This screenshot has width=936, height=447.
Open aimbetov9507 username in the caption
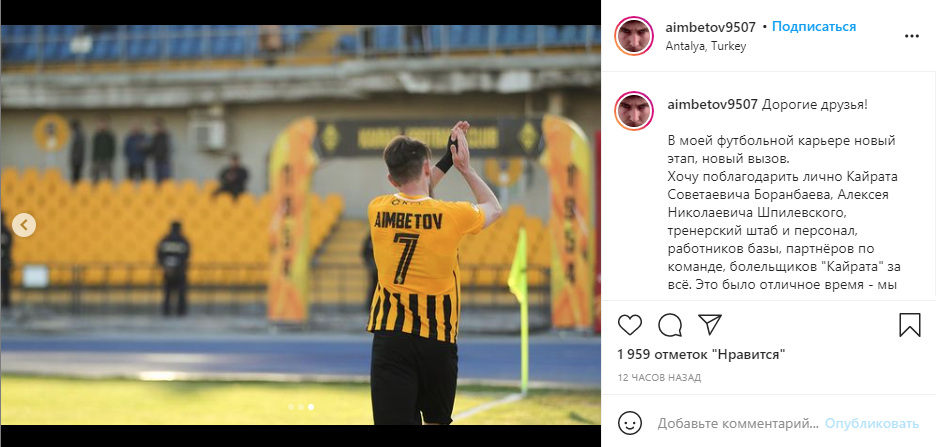tap(712, 105)
